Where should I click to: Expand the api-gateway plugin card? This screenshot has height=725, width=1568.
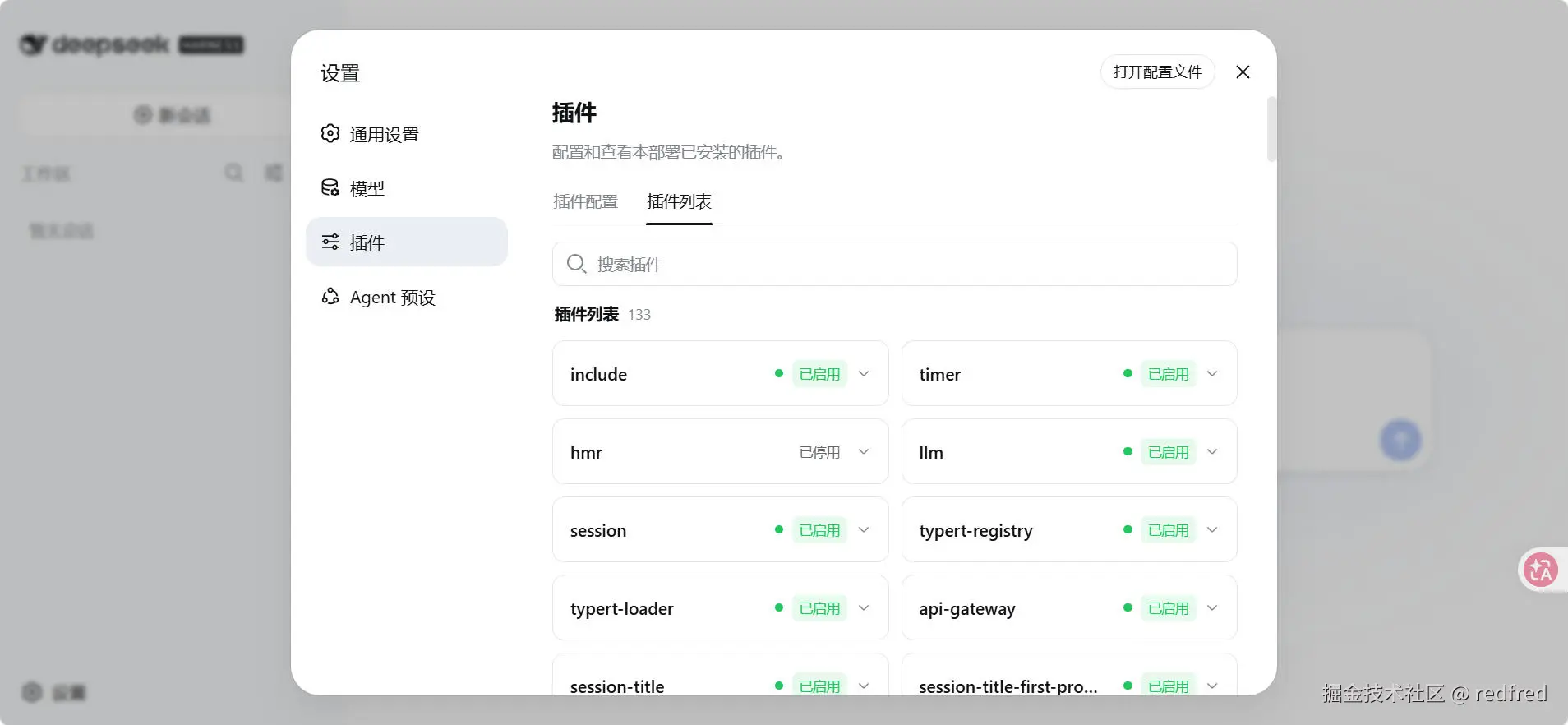point(1212,608)
